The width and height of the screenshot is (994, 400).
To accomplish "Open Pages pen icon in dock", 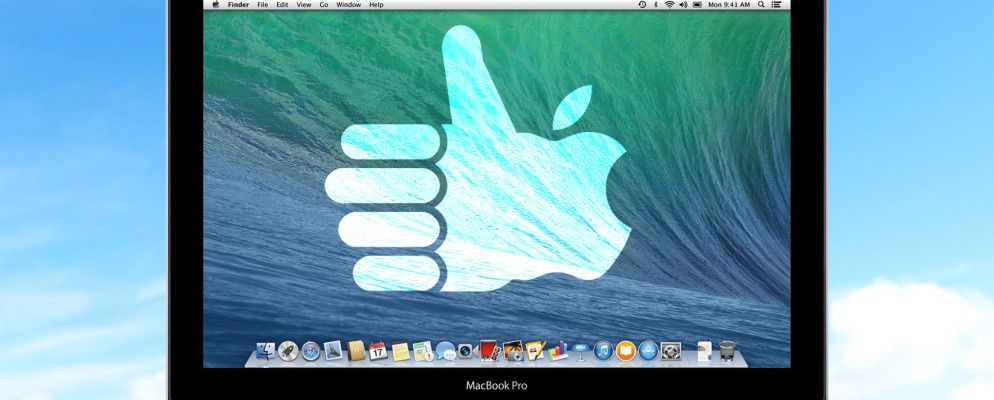I will (535, 351).
